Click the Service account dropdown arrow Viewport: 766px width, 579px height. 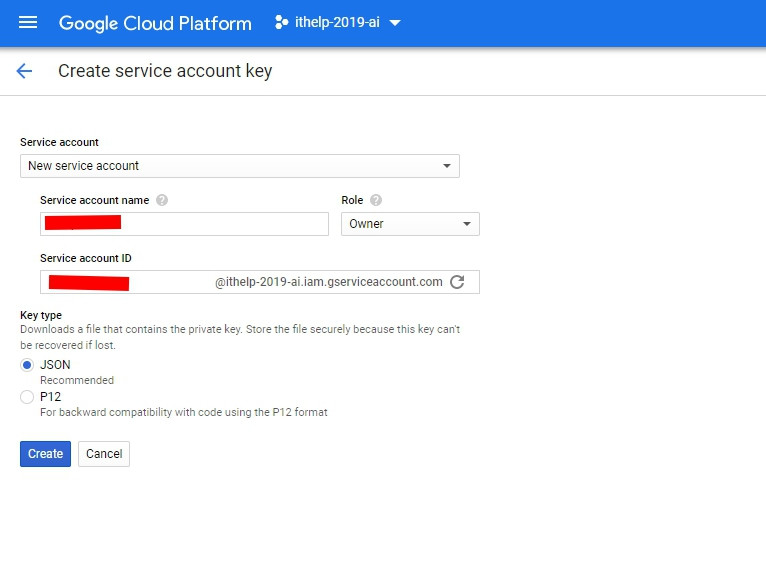(x=447, y=166)
